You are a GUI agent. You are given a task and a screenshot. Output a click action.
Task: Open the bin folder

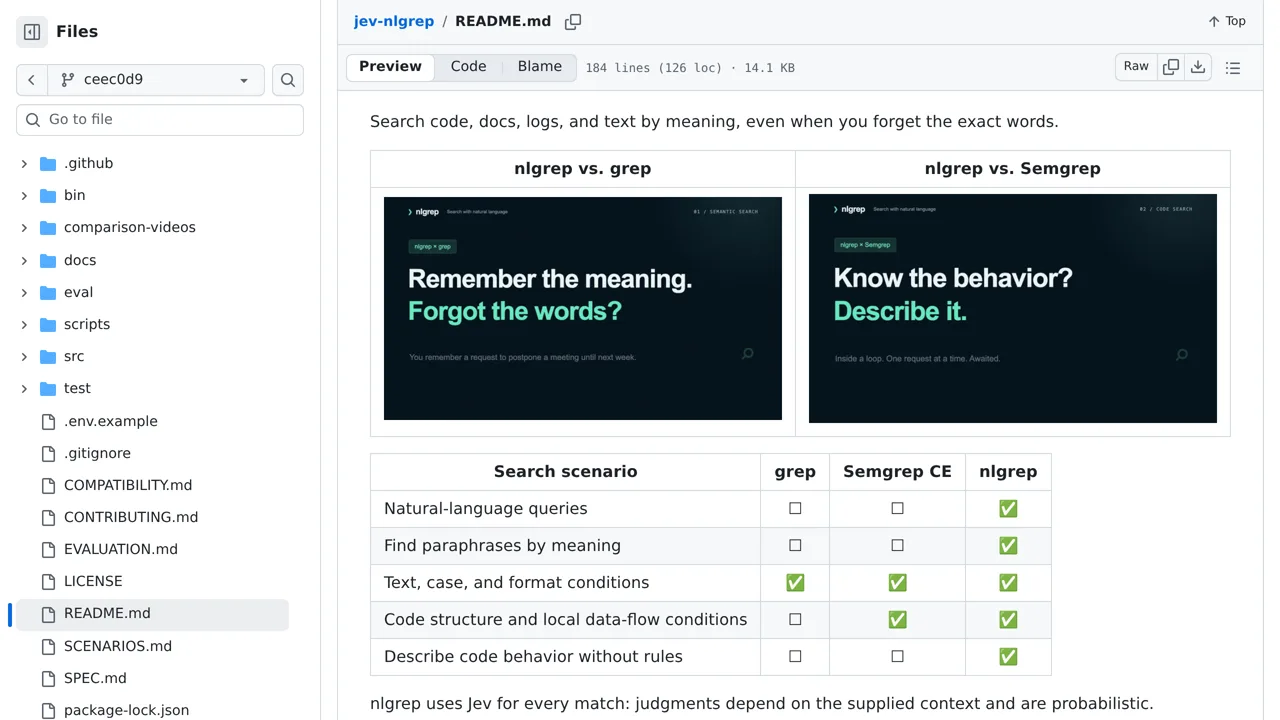click(75, 196)
